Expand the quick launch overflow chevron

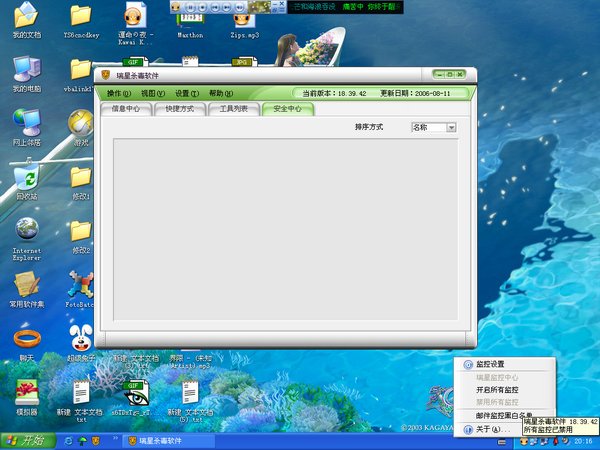tap(115, 437)
